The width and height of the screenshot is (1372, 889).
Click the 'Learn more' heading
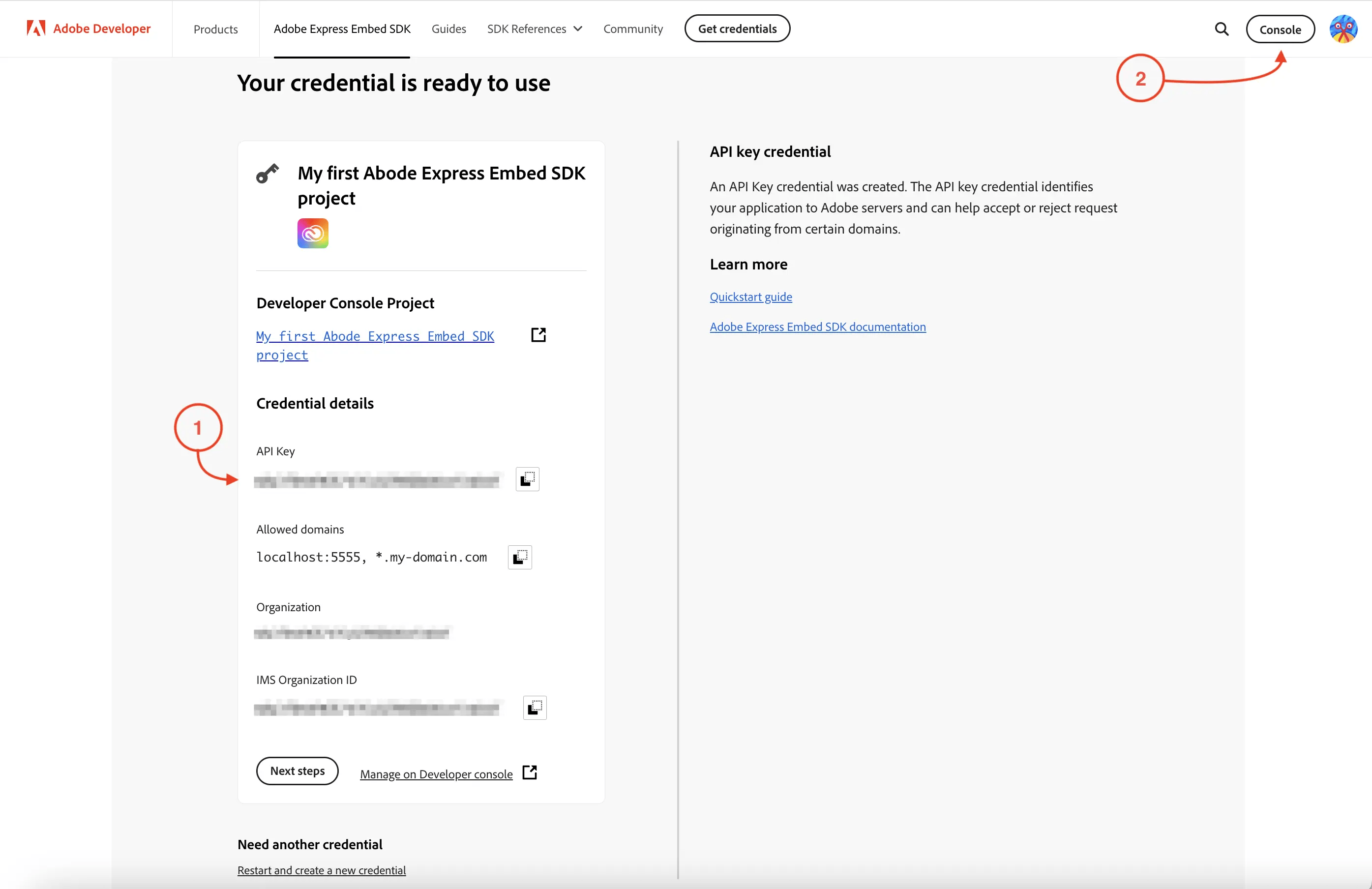point(748,264)
